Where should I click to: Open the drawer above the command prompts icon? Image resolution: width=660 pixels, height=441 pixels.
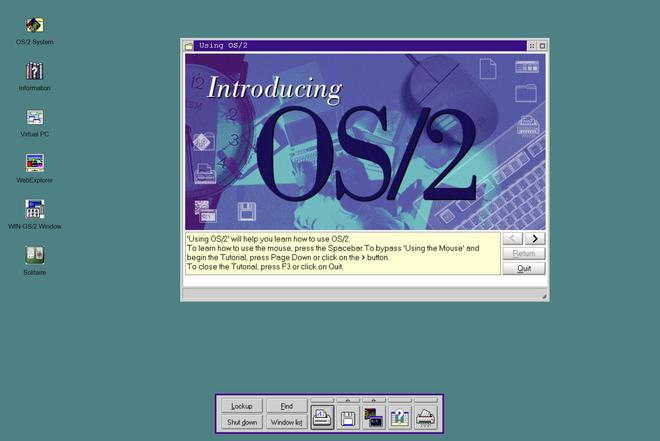click(x=374, y=400)
